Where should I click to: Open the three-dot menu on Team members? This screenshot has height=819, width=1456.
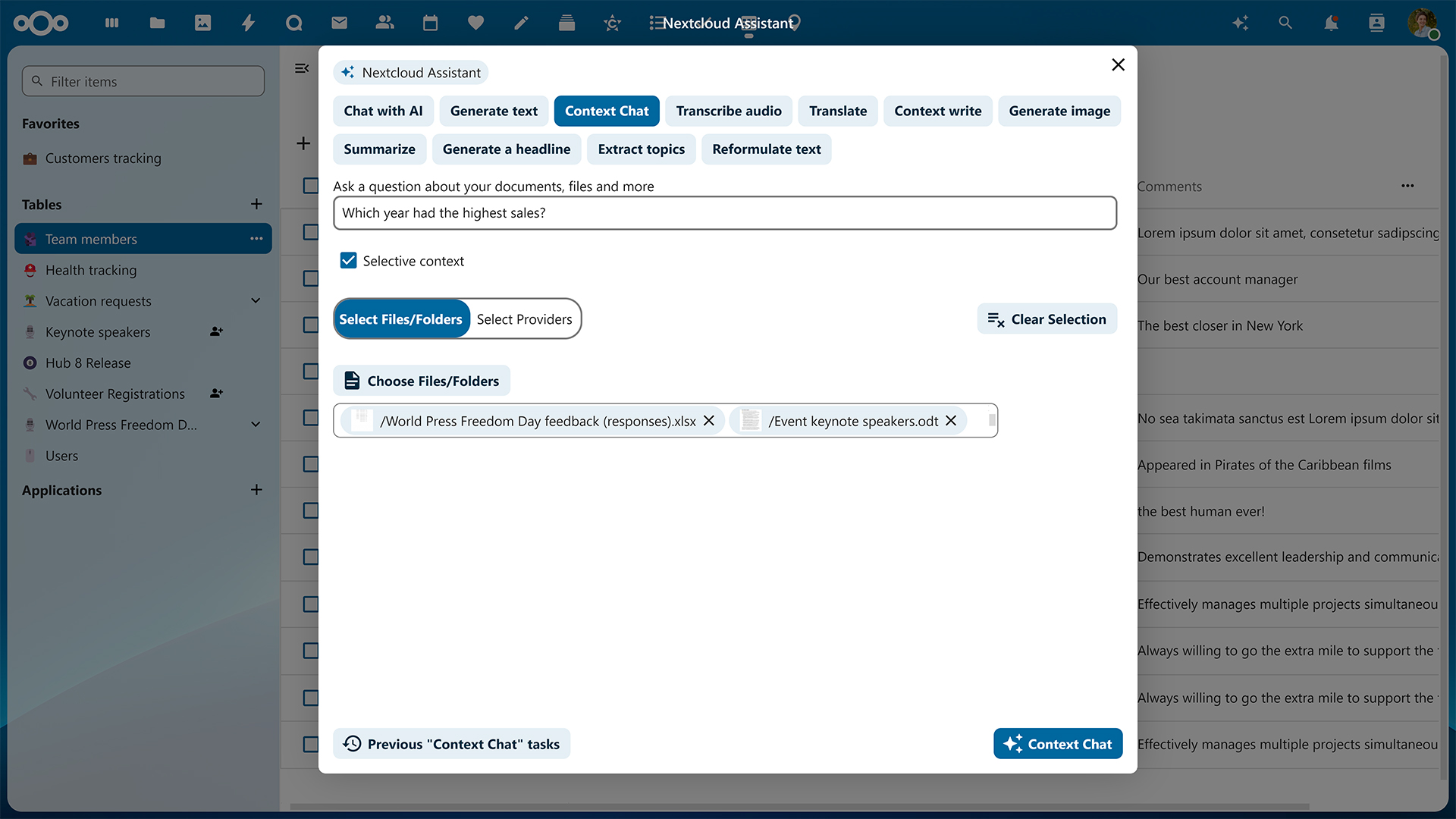tap(256, 238)
